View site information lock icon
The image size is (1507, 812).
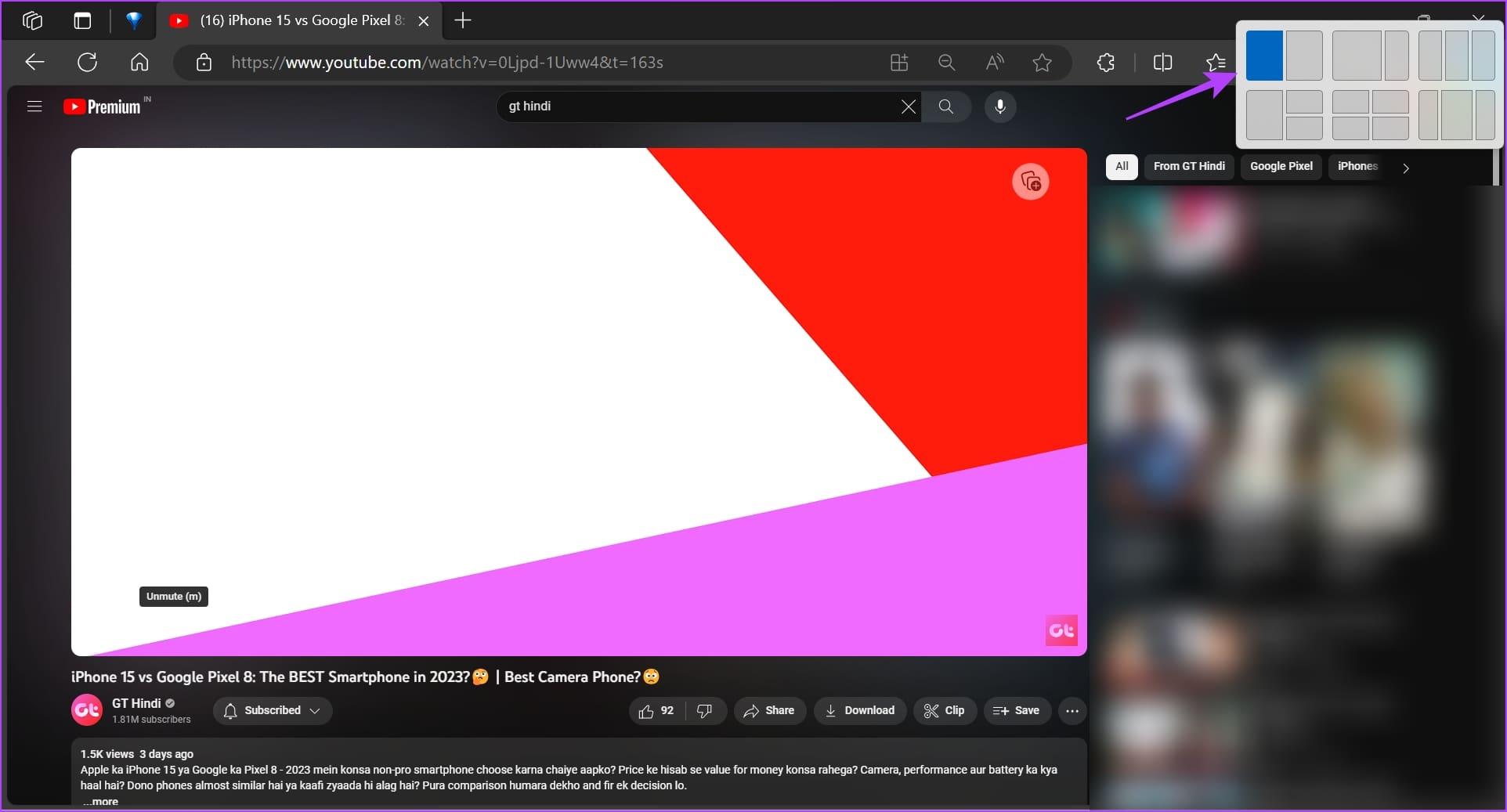pos(204,63)
